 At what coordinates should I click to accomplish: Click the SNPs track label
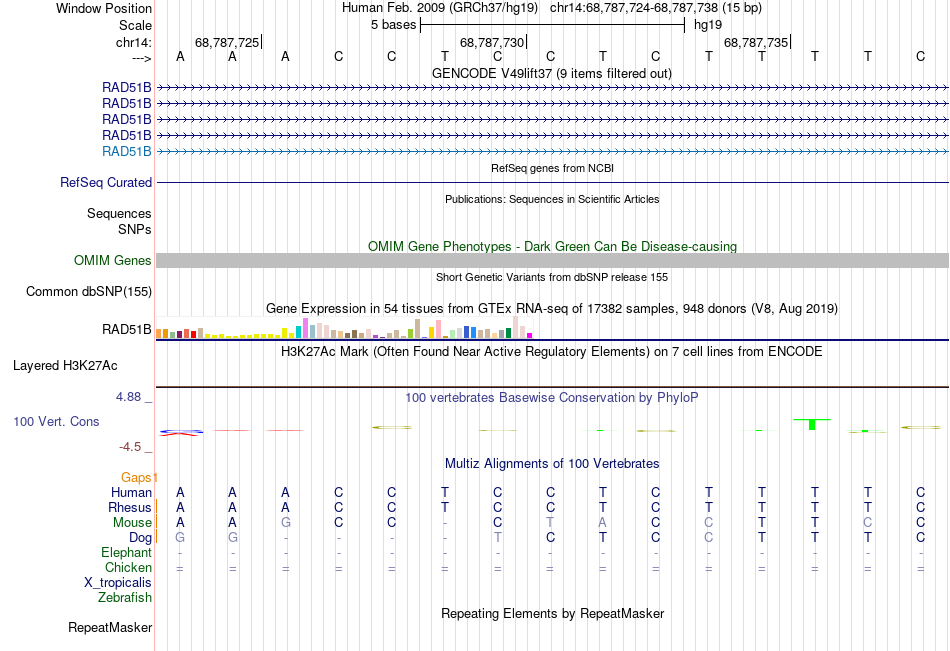[x=135, y=229]
